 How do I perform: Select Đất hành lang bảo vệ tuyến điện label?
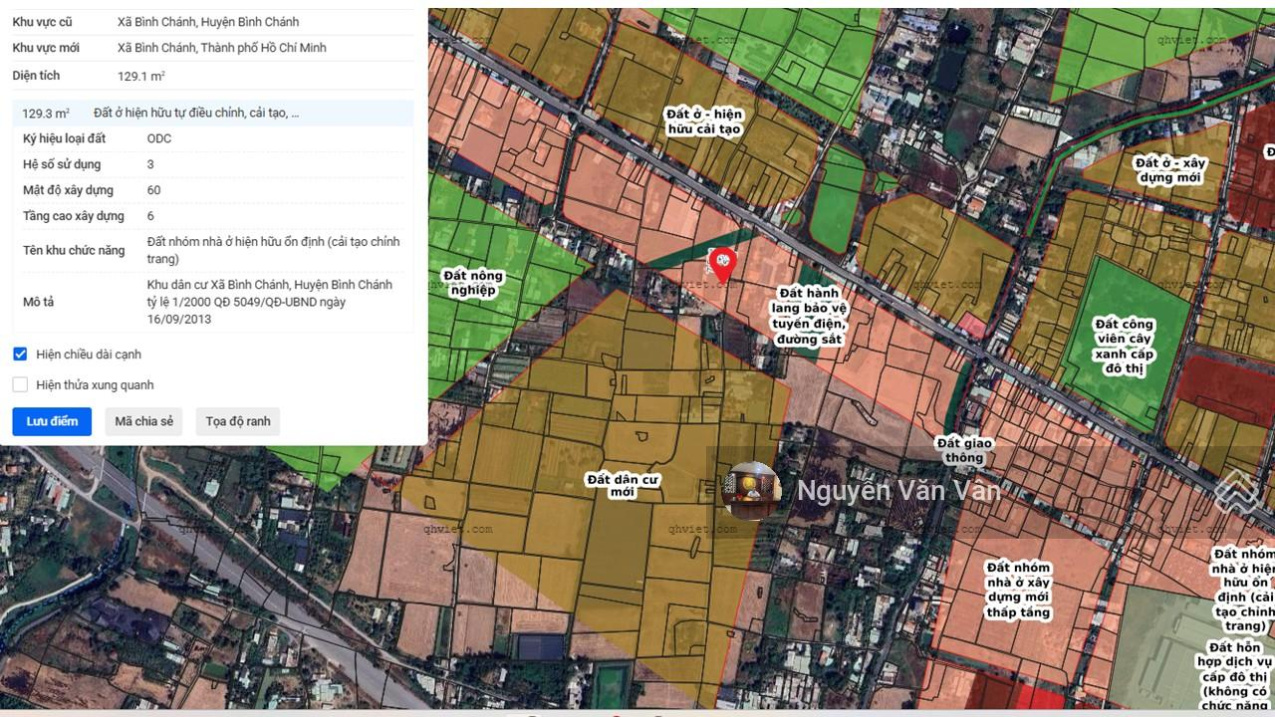[x=811, y=316]
